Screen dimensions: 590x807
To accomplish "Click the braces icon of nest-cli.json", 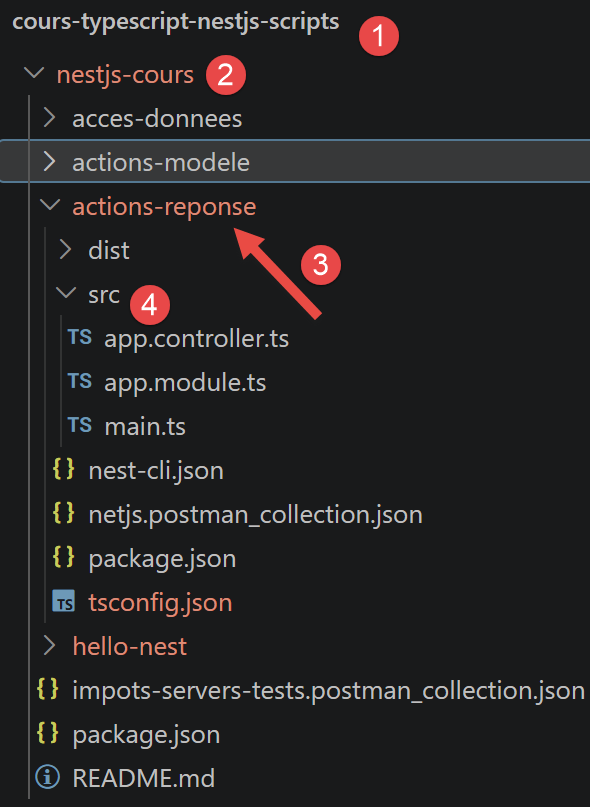I will coord(64,469).
